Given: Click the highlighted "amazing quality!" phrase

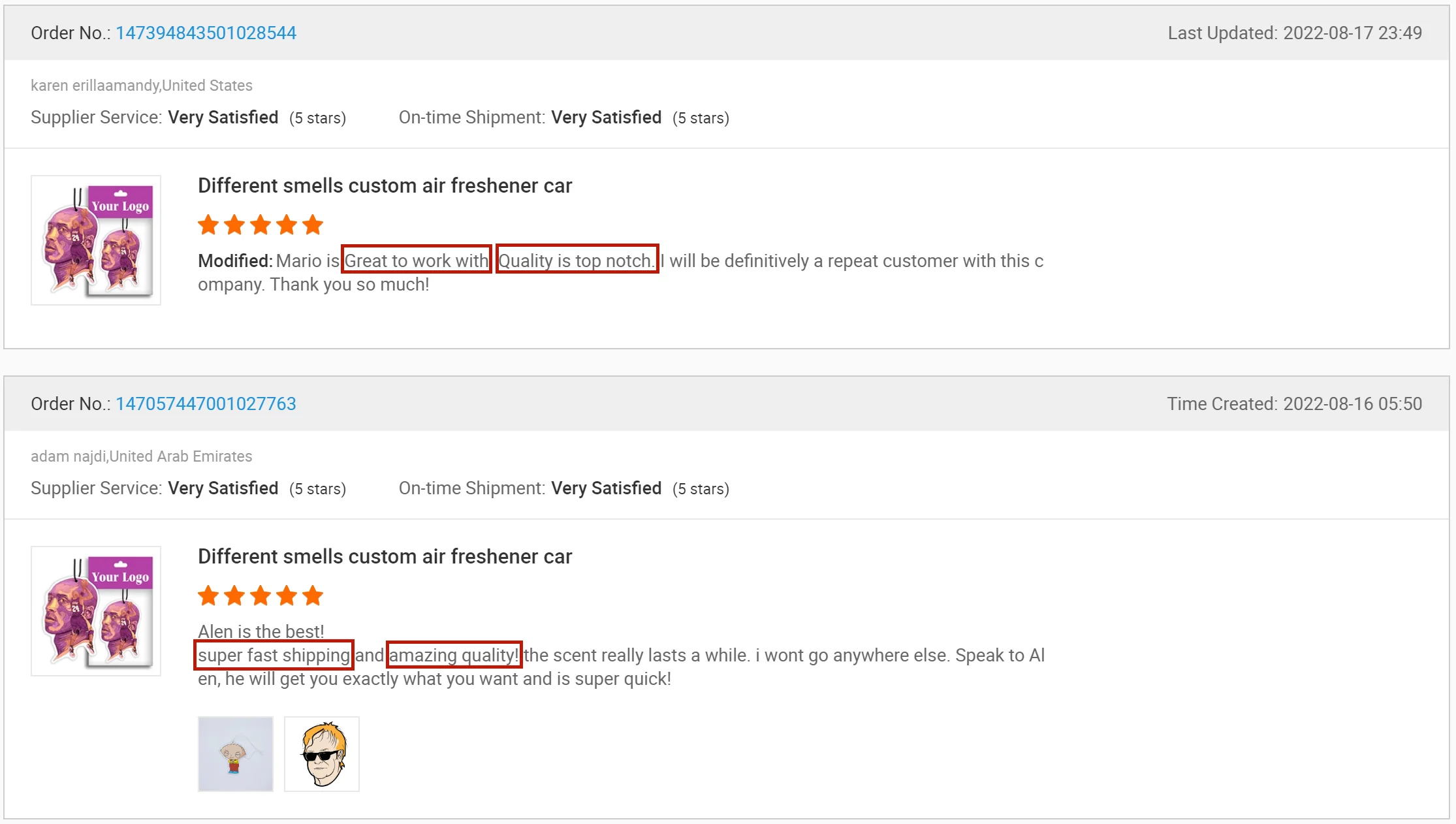Looking at the screenshot, I should 454,655.
